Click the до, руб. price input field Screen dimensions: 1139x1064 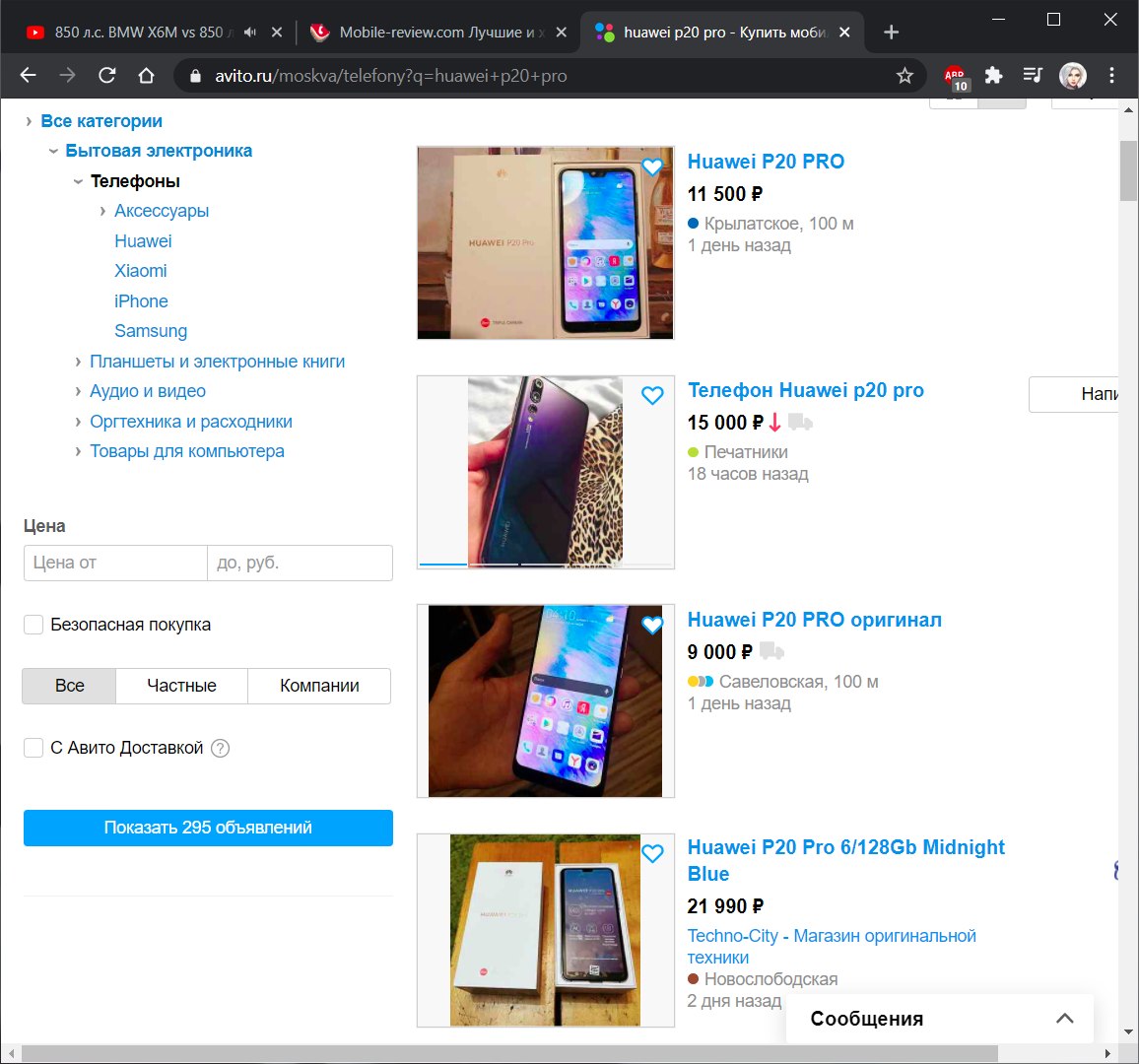300,563
